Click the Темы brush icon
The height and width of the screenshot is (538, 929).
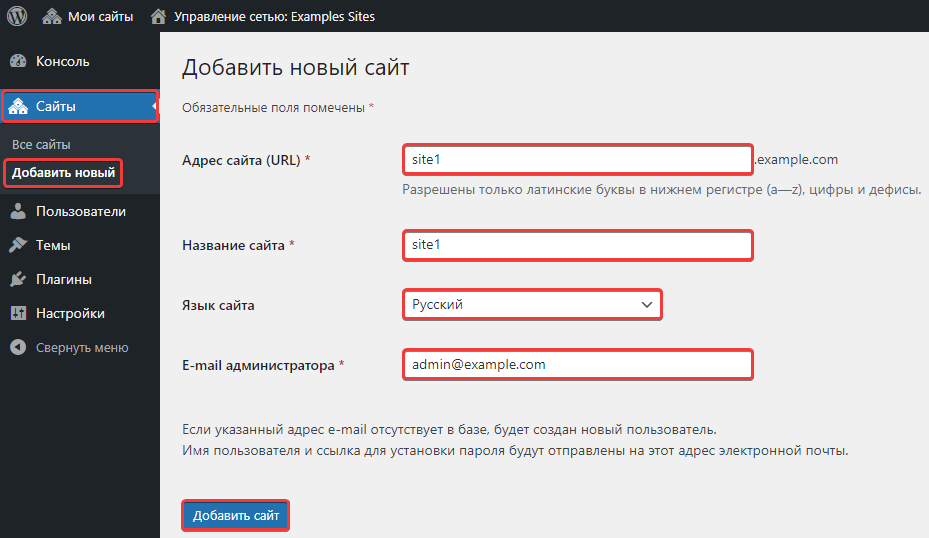coord(18,245)
